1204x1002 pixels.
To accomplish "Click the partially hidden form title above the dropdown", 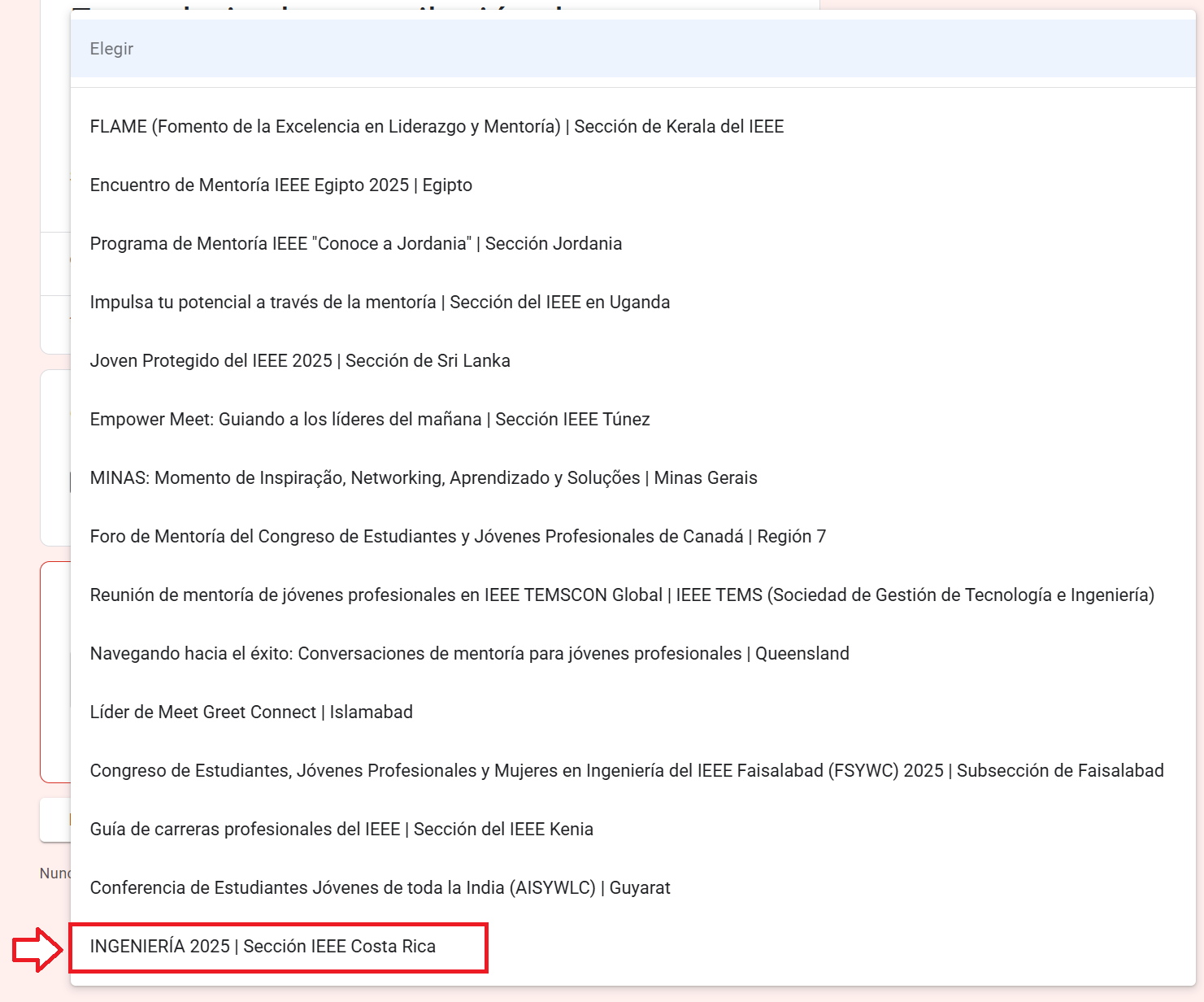I will point(325,7).
